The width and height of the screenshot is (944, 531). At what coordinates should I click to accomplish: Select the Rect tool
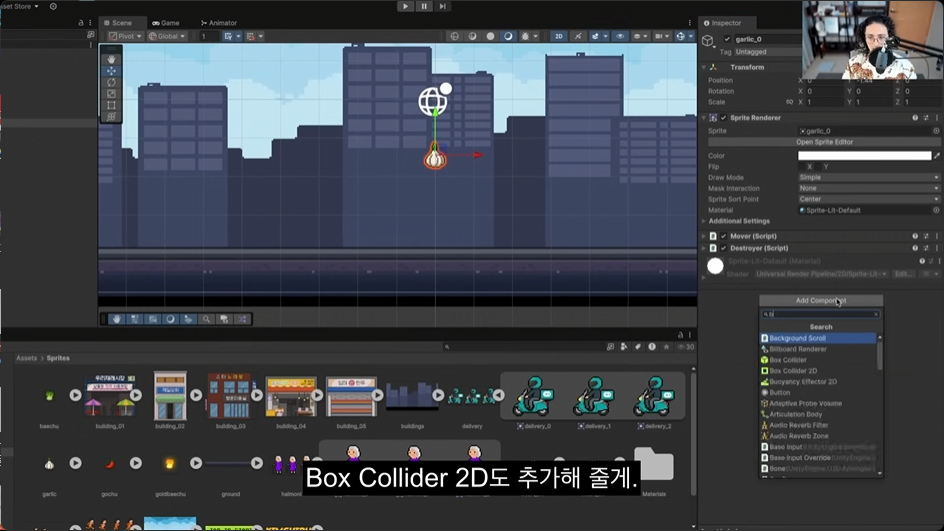pyautogui.click(x=111, y=105)
